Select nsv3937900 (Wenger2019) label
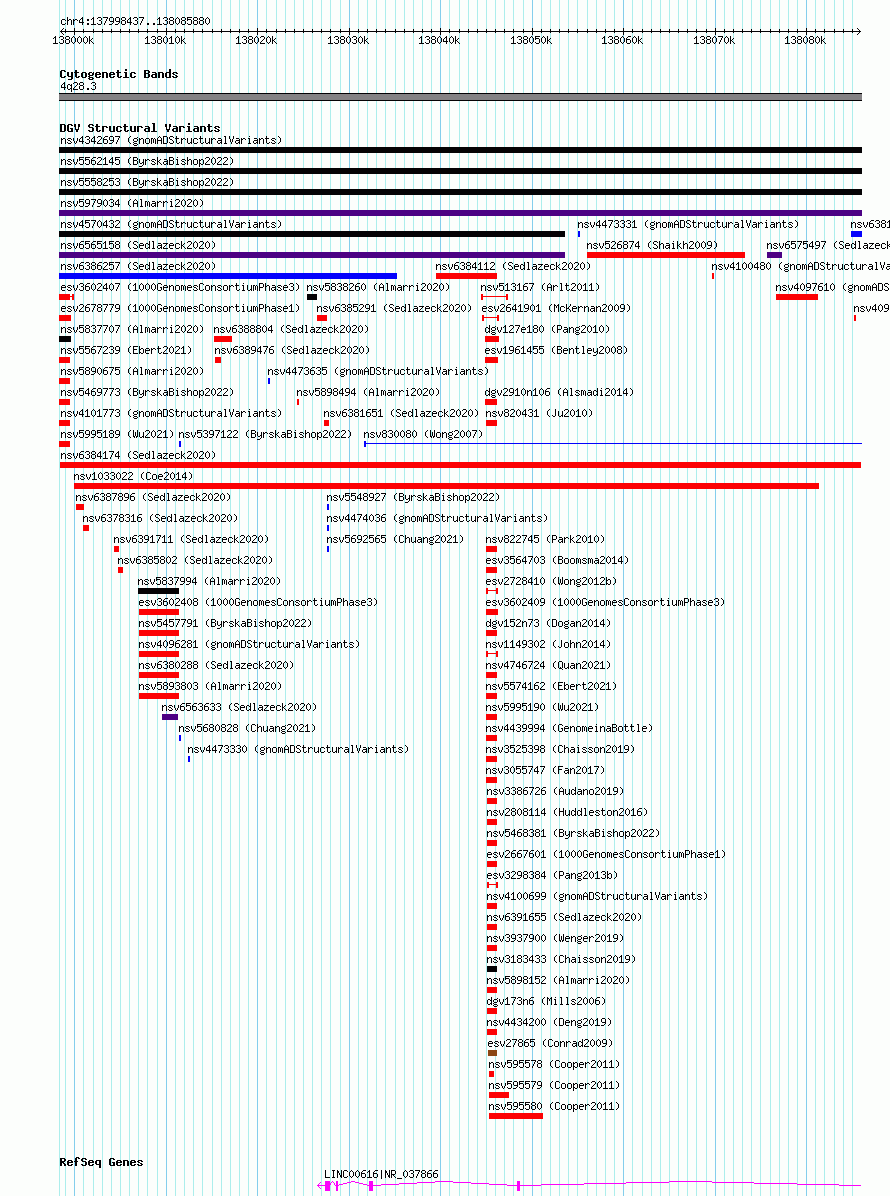The image size is (890, 1196). tap(555, 938)
